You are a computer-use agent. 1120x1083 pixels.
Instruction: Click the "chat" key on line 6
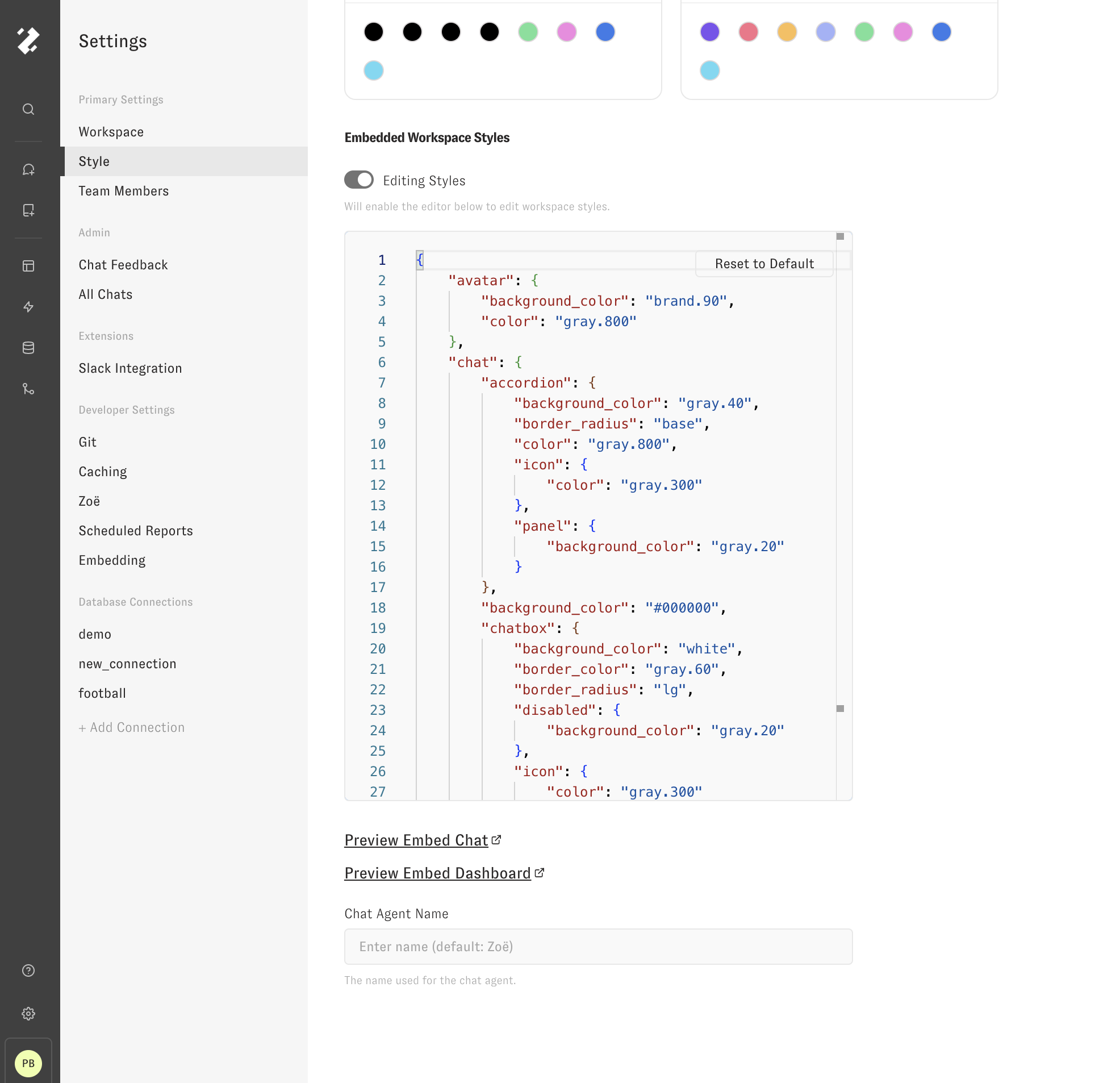tap(473, 363)
